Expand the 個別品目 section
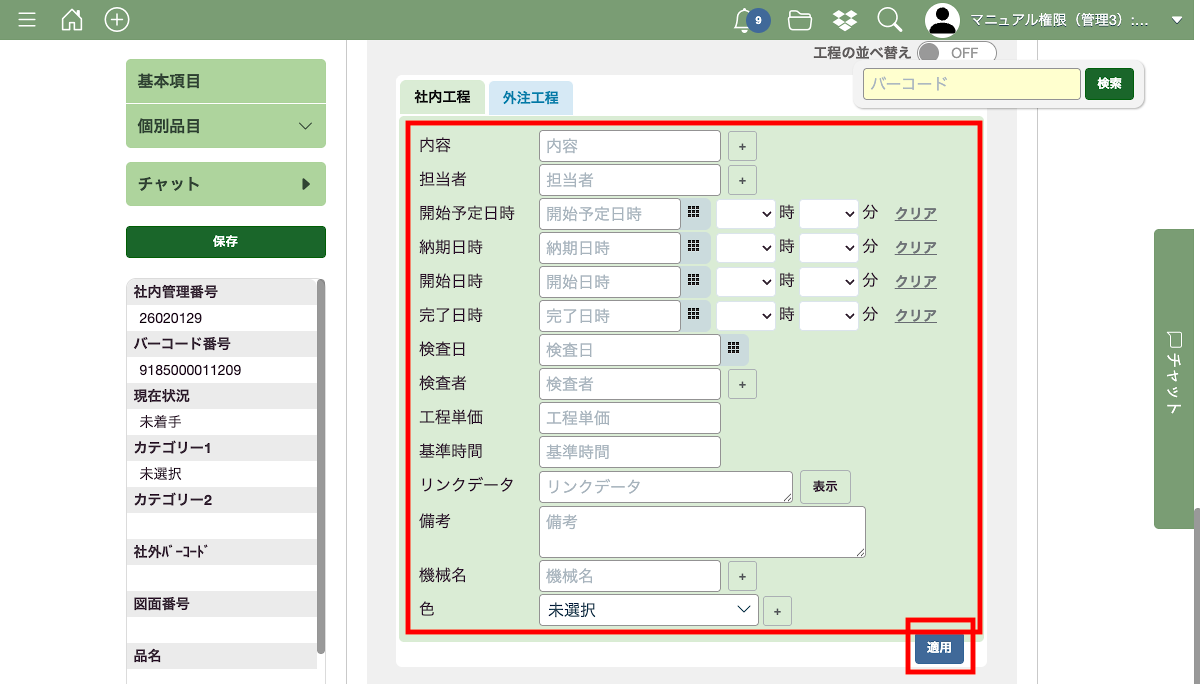Image resolution: width=1200 pixels, height=684 pixels. 226,126
